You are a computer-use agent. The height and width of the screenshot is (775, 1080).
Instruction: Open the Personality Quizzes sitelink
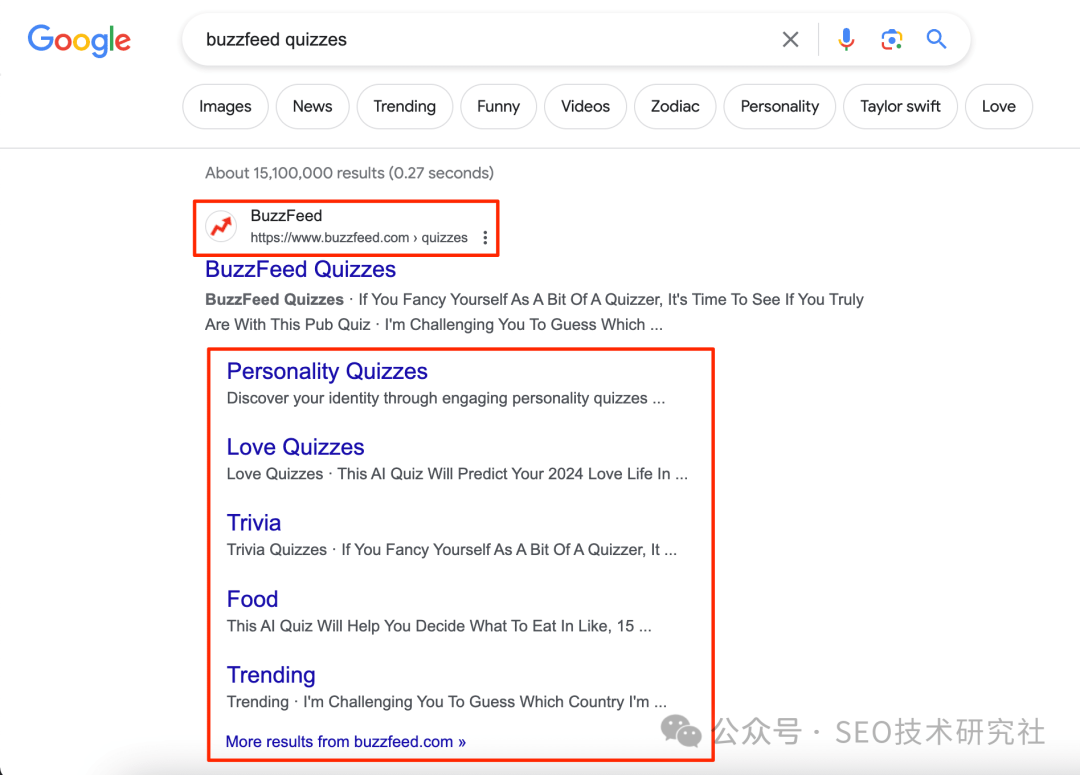click(327, 371)
